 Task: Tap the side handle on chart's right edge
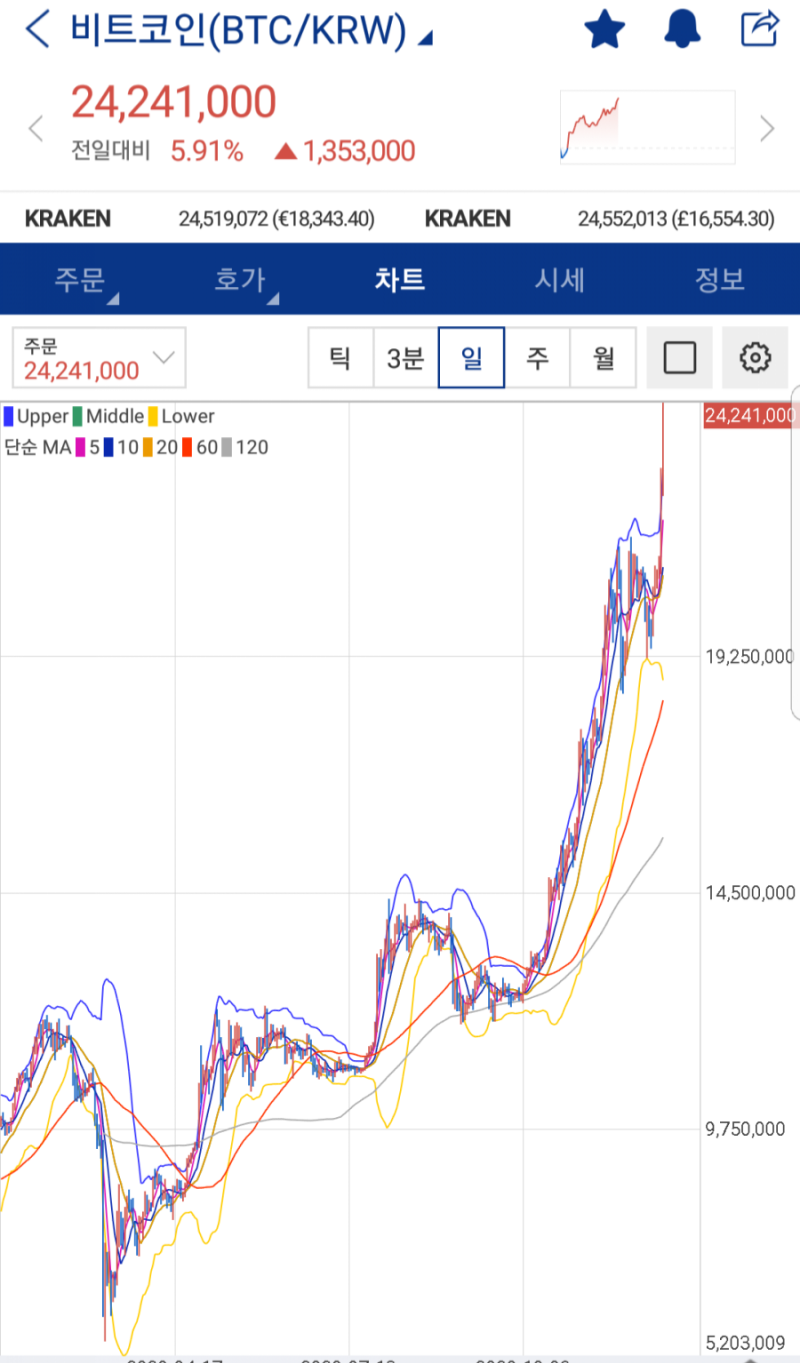(x=795, y=551)
